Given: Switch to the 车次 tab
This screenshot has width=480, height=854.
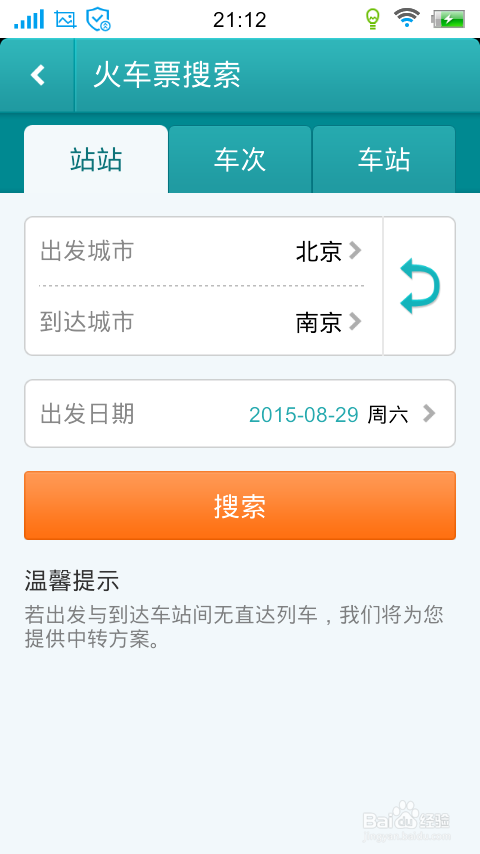Looking at the screenshot, I should (x=240, y=159).
